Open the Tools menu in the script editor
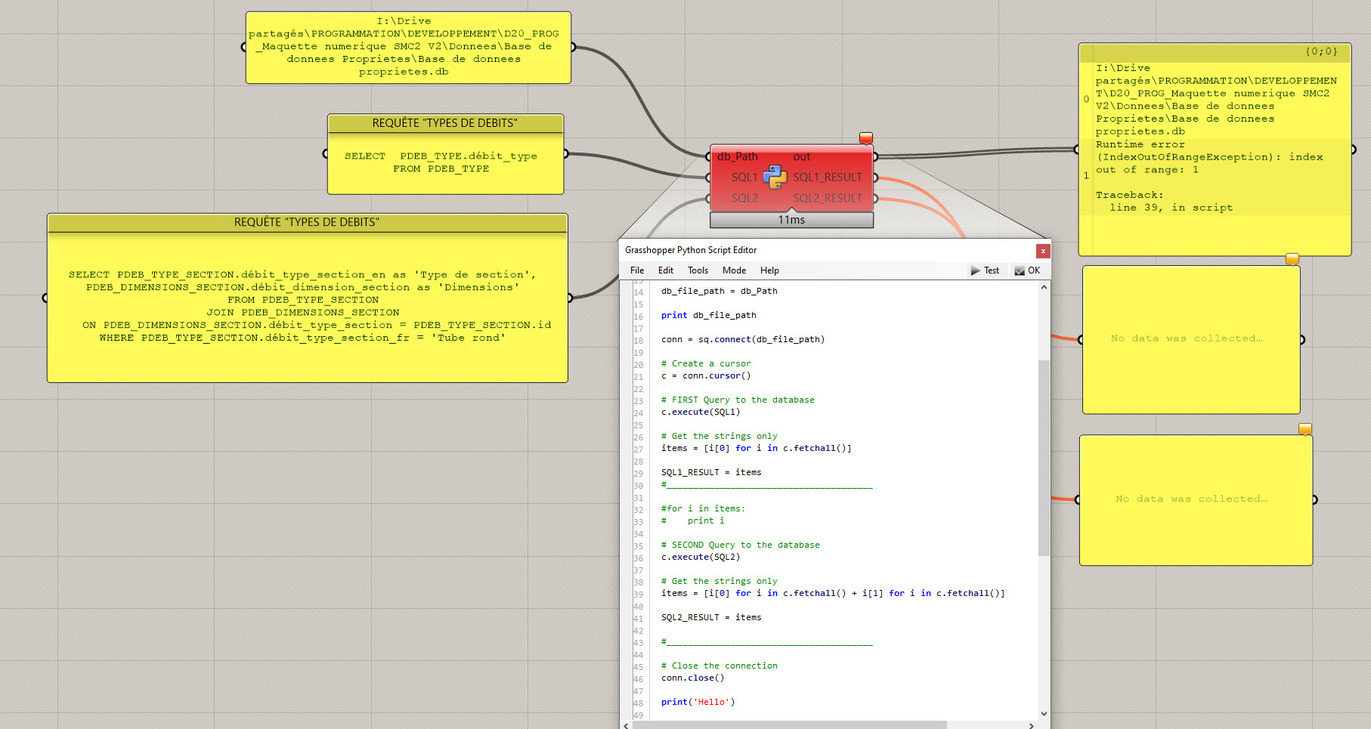Image resolution: width=1371 pixels, height=729 pixels. pos(698,270)
